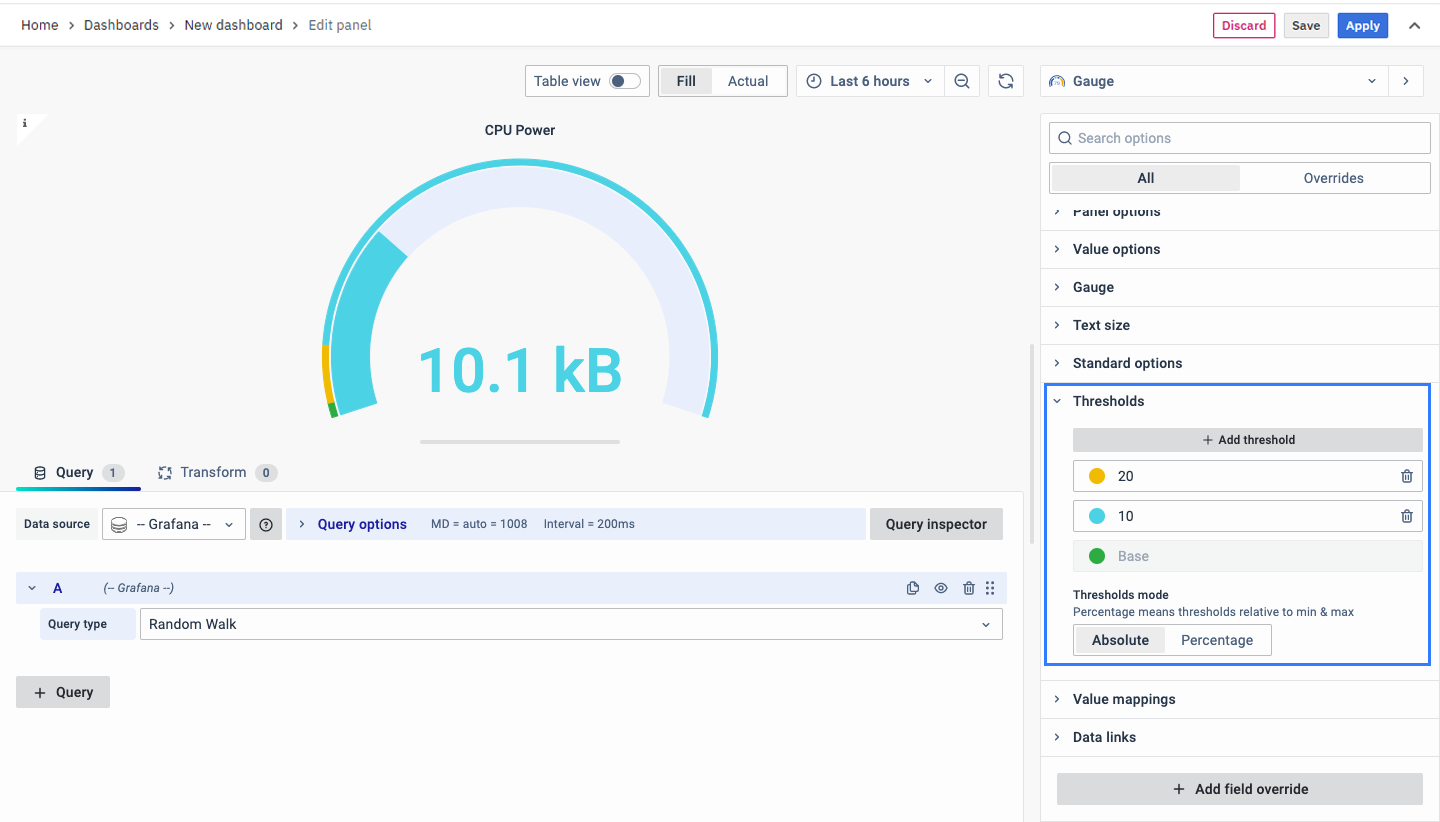Click the Search options input field
The height and width of the screenshot is (822, 1440).
[x=1240, y=138]
